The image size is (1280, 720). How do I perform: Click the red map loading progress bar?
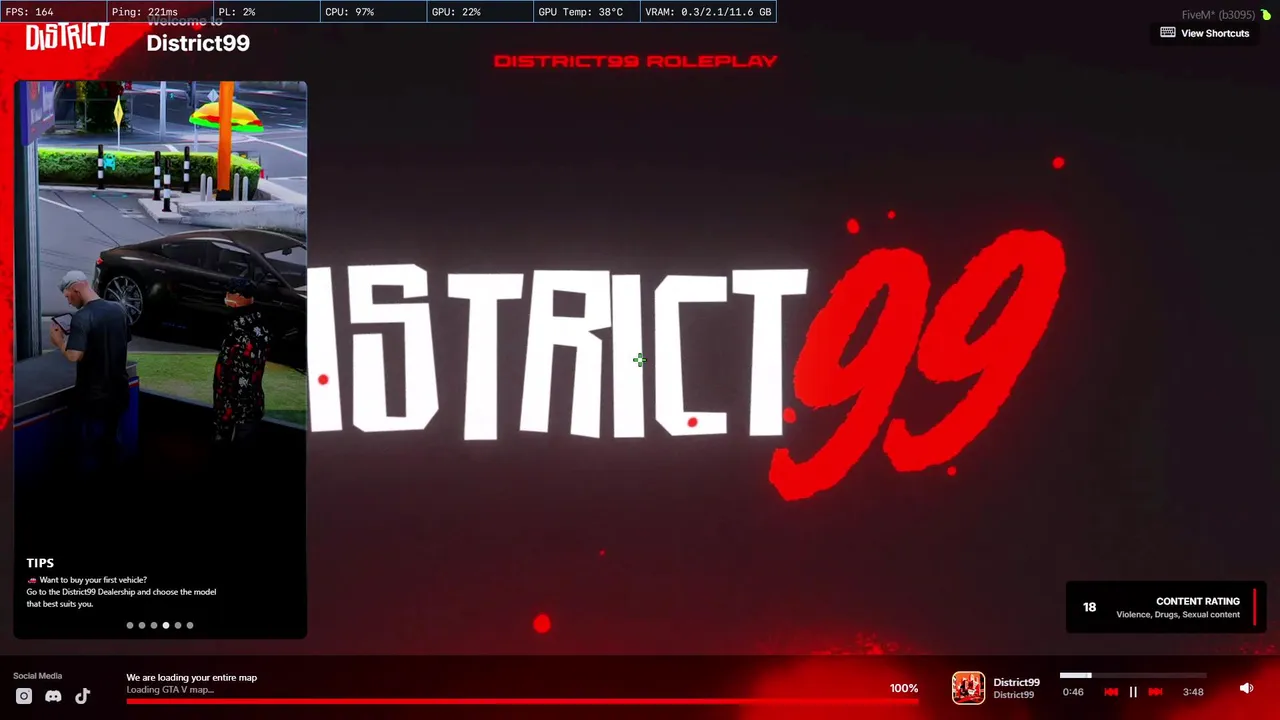click(522, 702)
